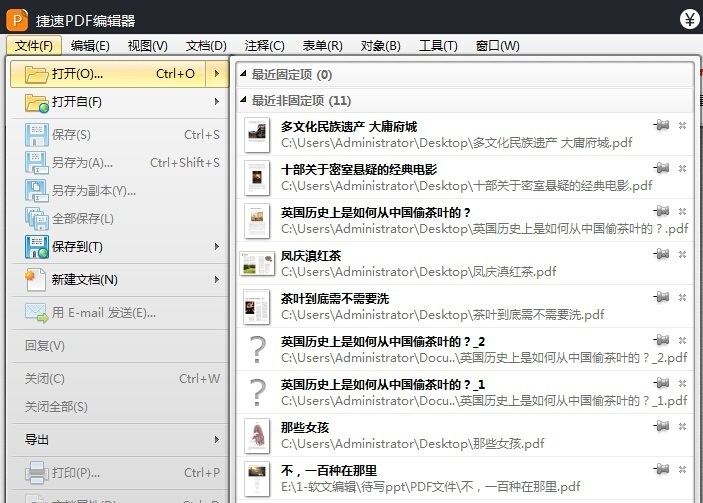Open the 十部关于密室悬疑的经典电影 document thumbnail
Image resolution: width=703 pixels, height=503 pixels.
(257, 178)
